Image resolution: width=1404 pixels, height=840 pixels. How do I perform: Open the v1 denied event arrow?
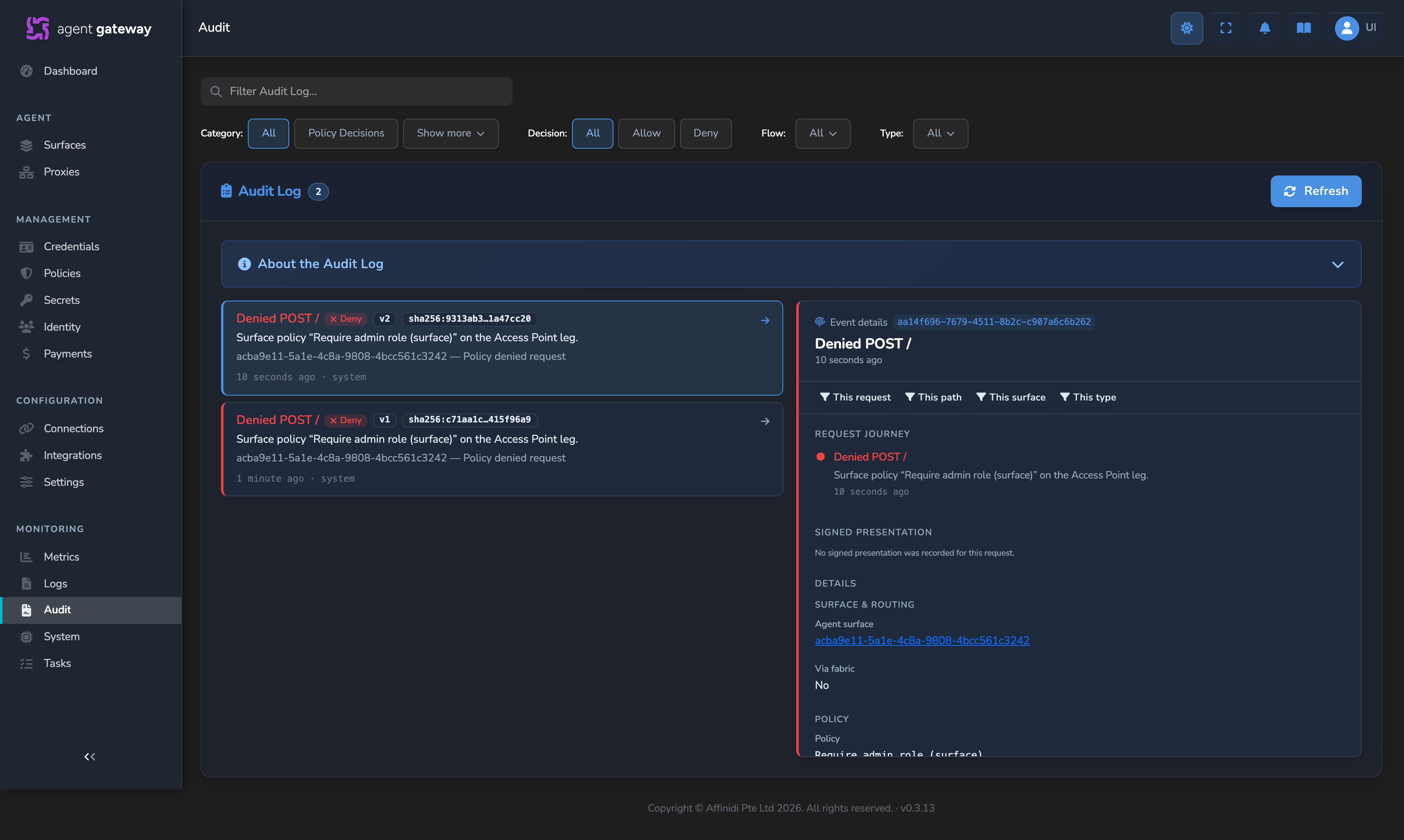765,422
